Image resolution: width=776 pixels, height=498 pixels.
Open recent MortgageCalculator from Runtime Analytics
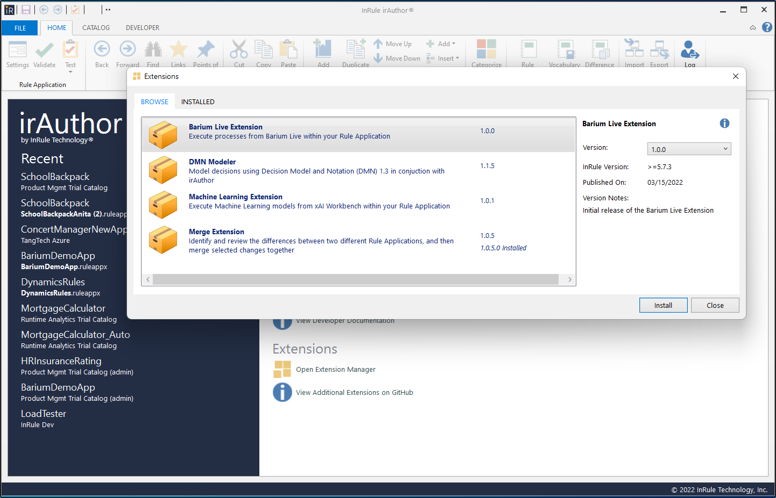point(69,313)
